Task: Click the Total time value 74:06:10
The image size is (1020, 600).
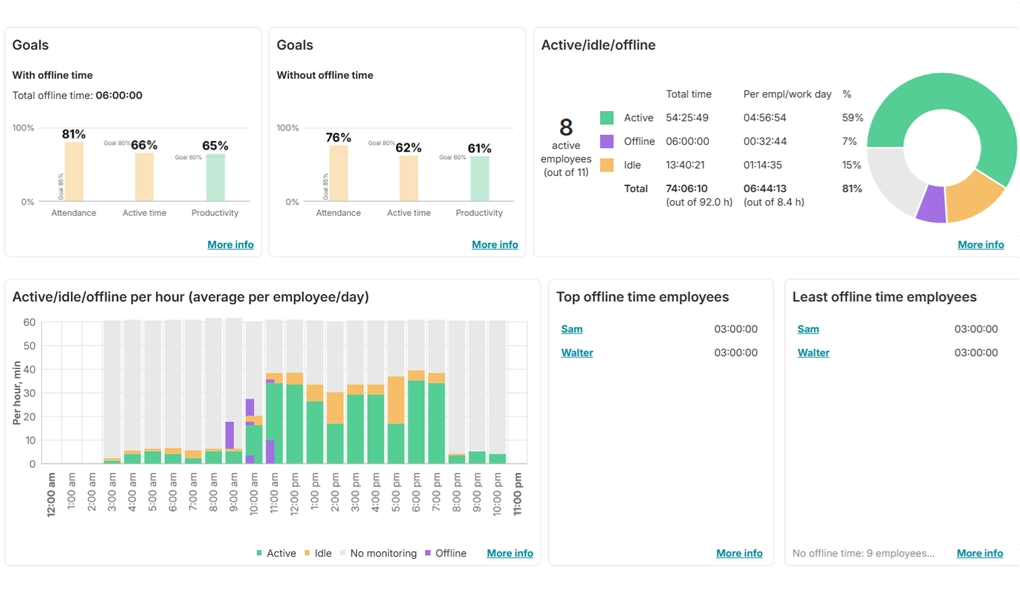Action: [x=687, y=189]
